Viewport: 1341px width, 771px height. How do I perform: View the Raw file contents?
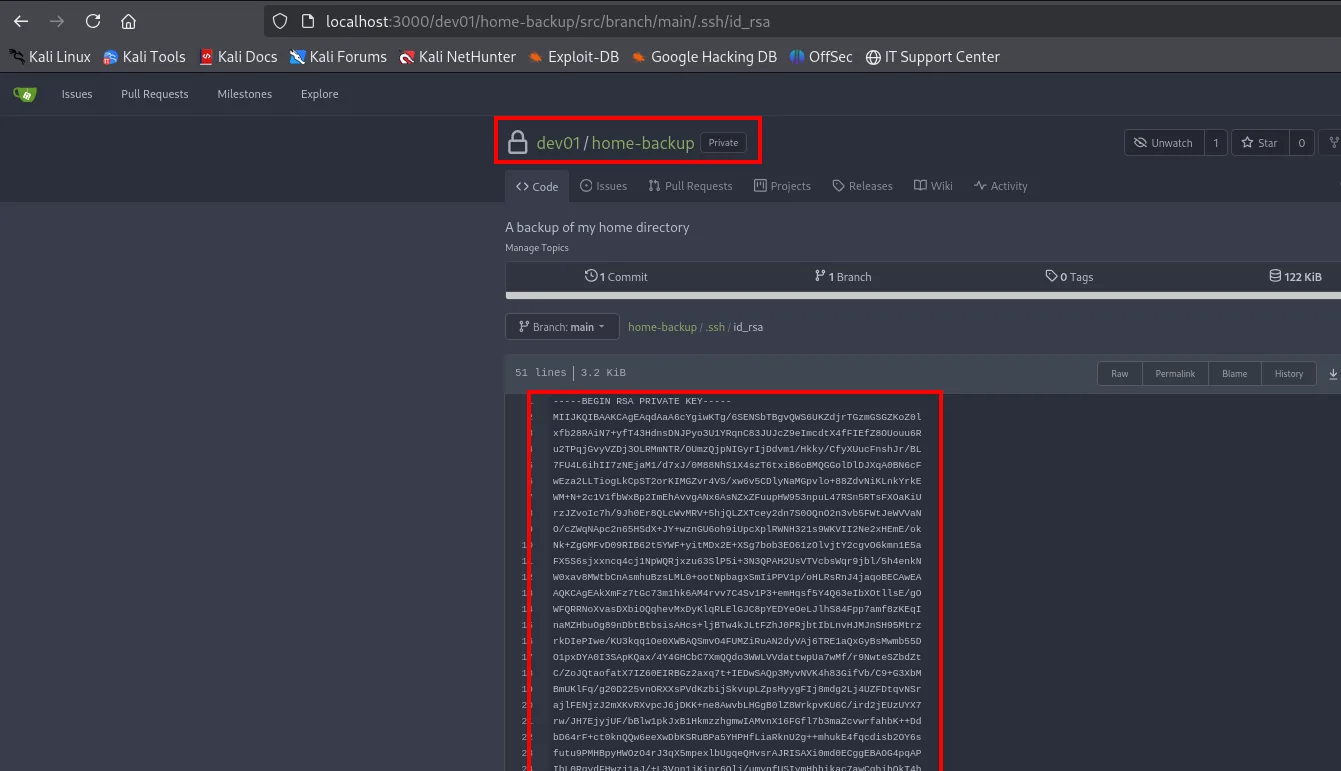tap(1120, 374)
